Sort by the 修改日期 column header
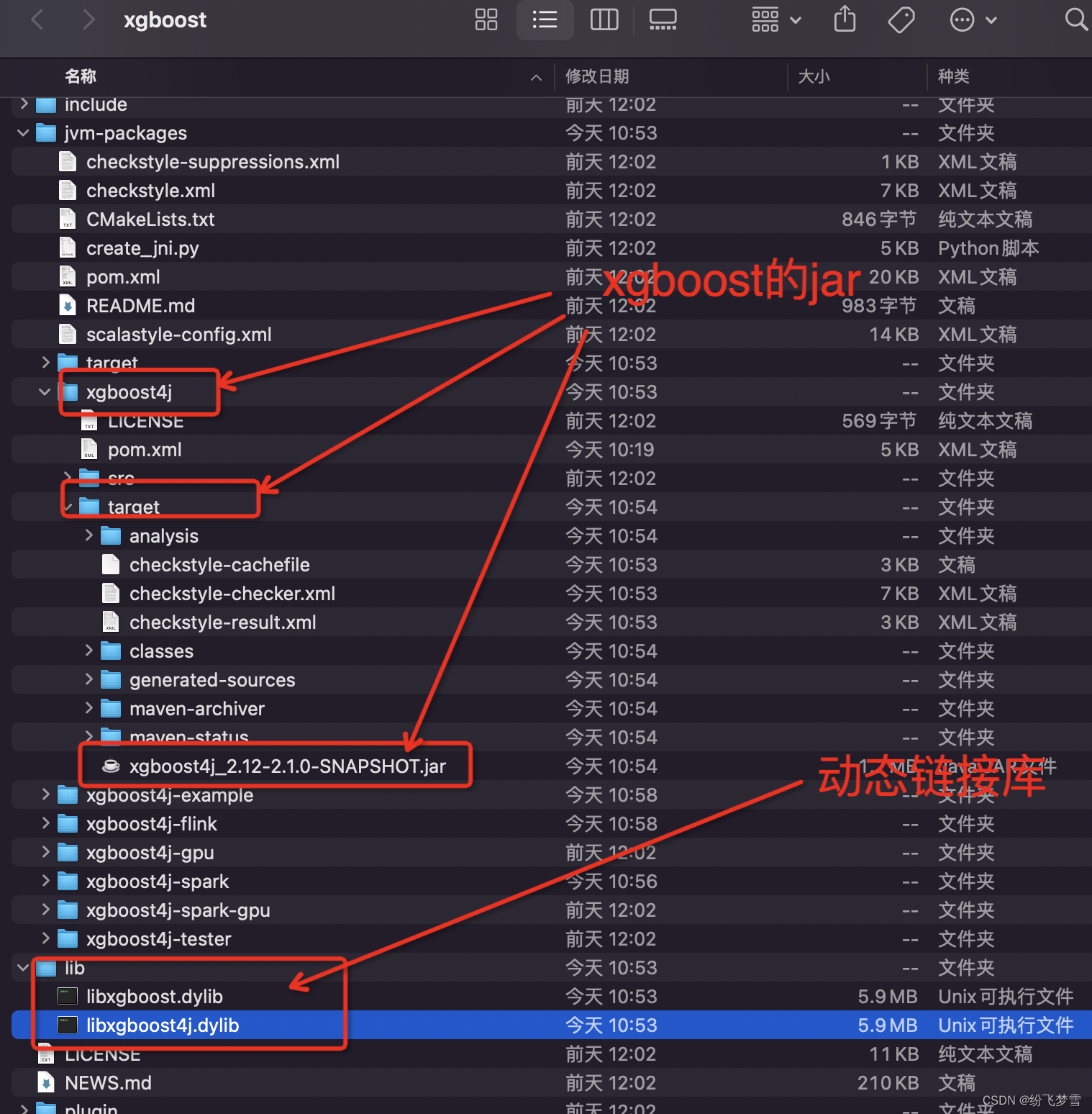 click(597, 76)
